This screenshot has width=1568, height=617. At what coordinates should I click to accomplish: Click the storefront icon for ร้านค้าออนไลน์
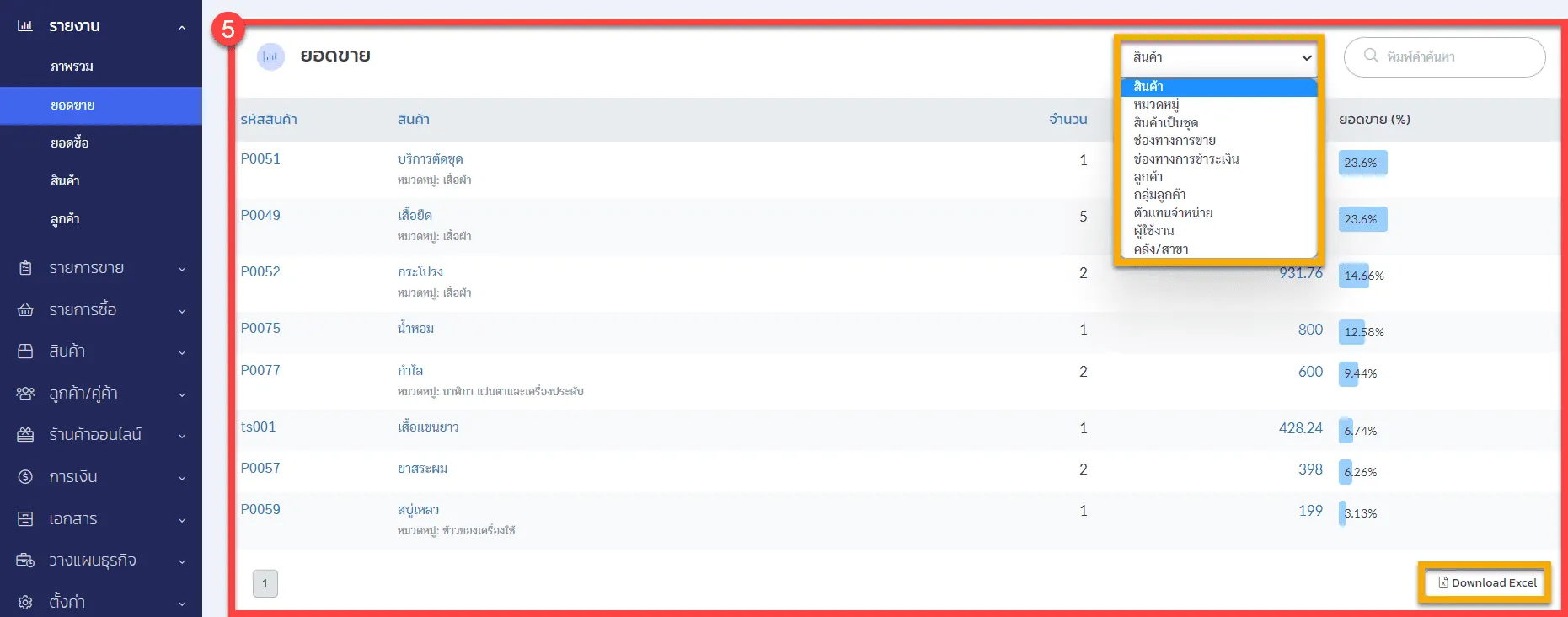click(25, 435)
